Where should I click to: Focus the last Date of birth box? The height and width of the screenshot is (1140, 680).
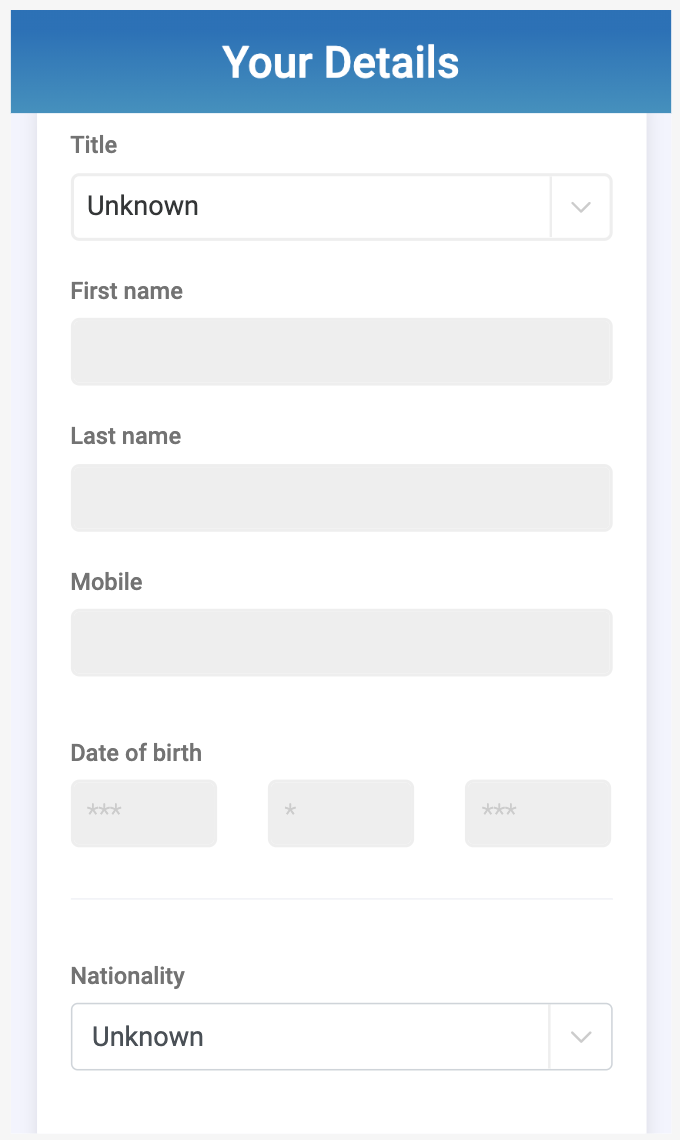pos(538,813)
